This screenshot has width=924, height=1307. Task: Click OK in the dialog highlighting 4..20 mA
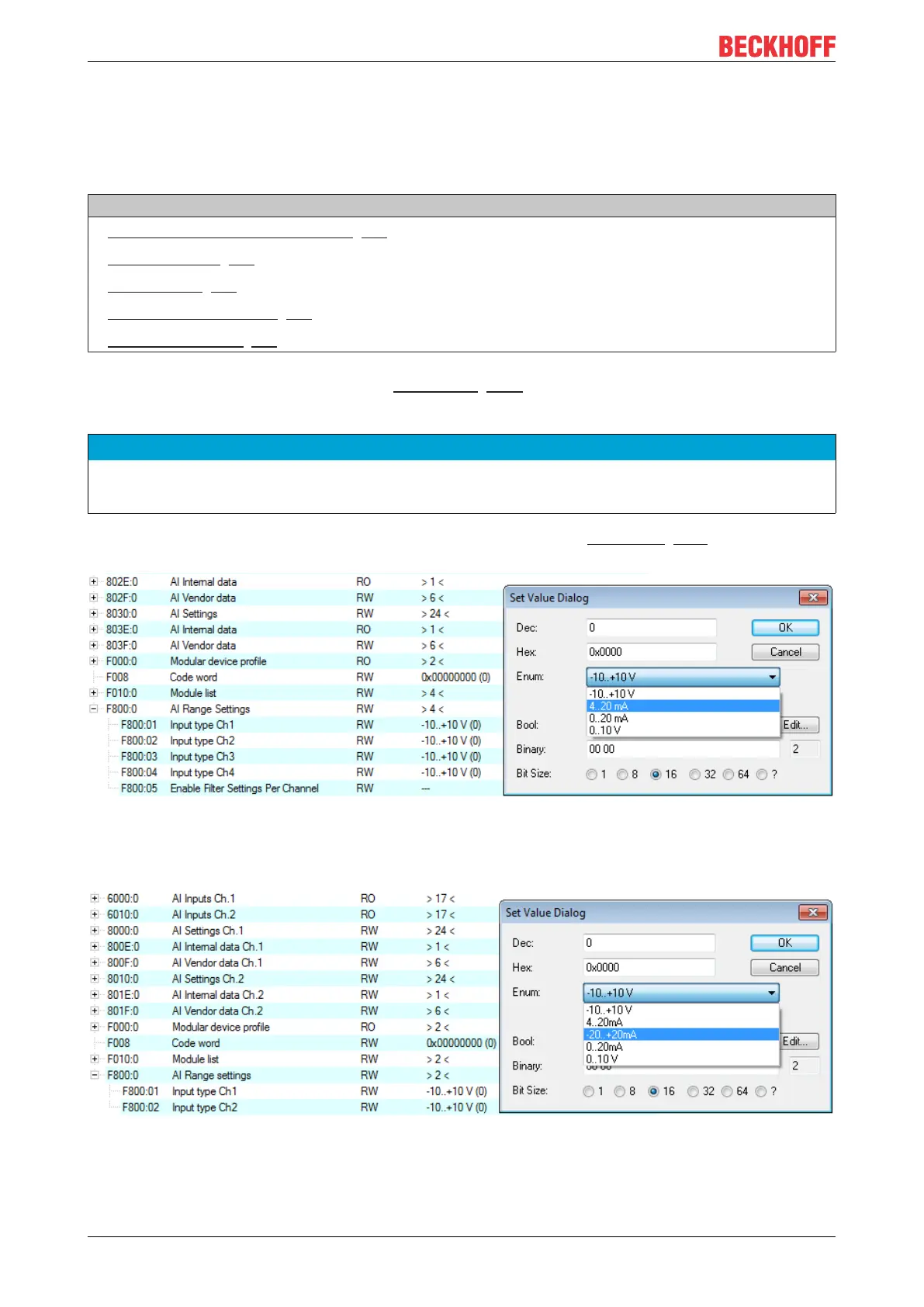(x=785, y=628)
